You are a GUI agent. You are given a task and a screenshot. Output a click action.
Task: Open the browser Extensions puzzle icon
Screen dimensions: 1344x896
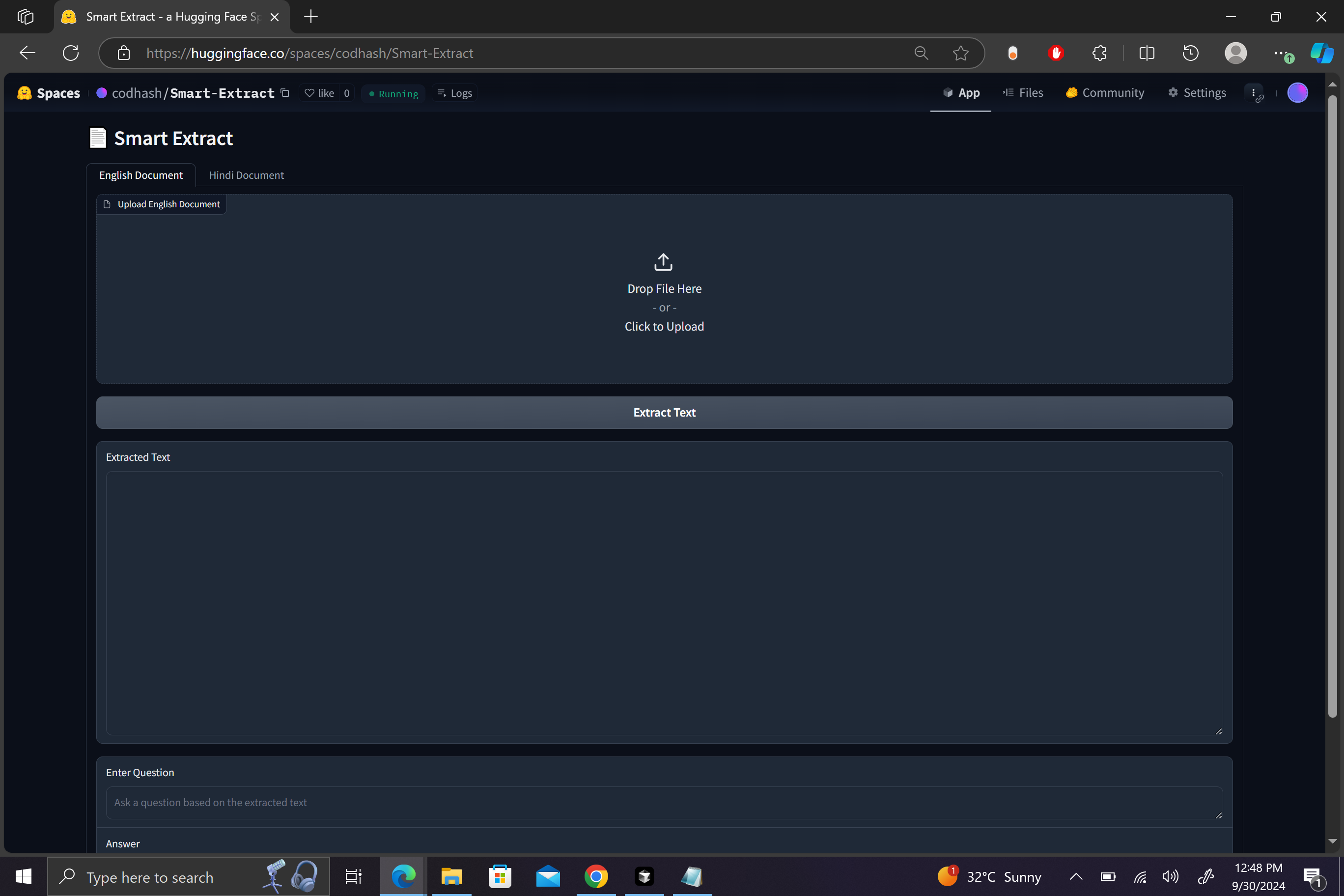1099,53
